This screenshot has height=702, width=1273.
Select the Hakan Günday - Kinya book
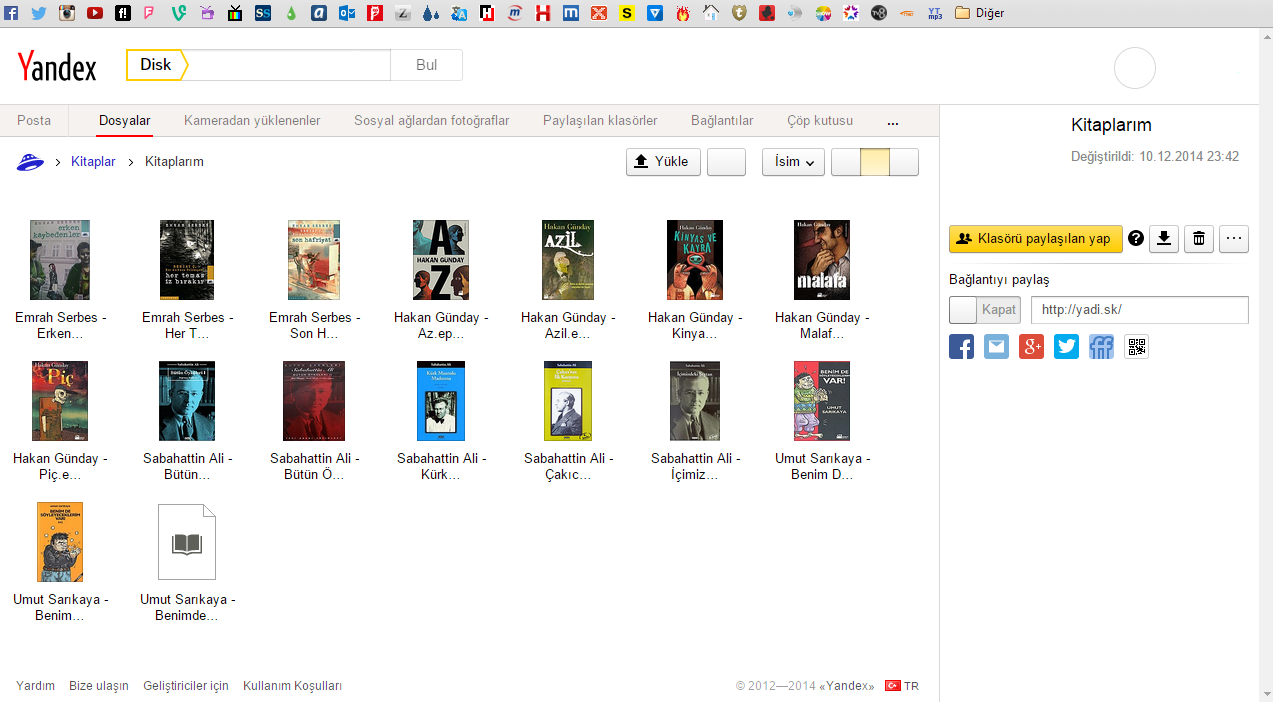(695, 281)
